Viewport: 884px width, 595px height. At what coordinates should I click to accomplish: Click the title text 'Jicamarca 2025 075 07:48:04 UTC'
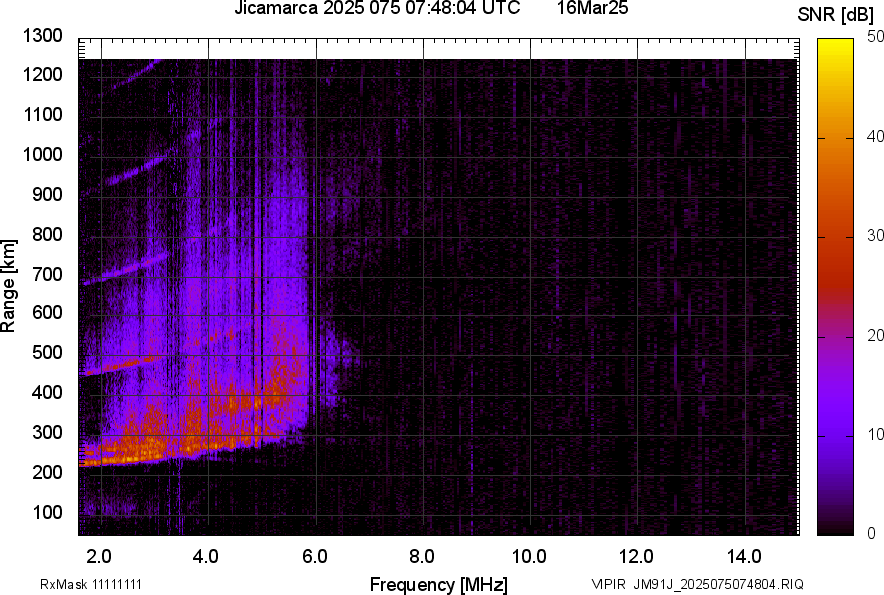(x=377, y=8)
